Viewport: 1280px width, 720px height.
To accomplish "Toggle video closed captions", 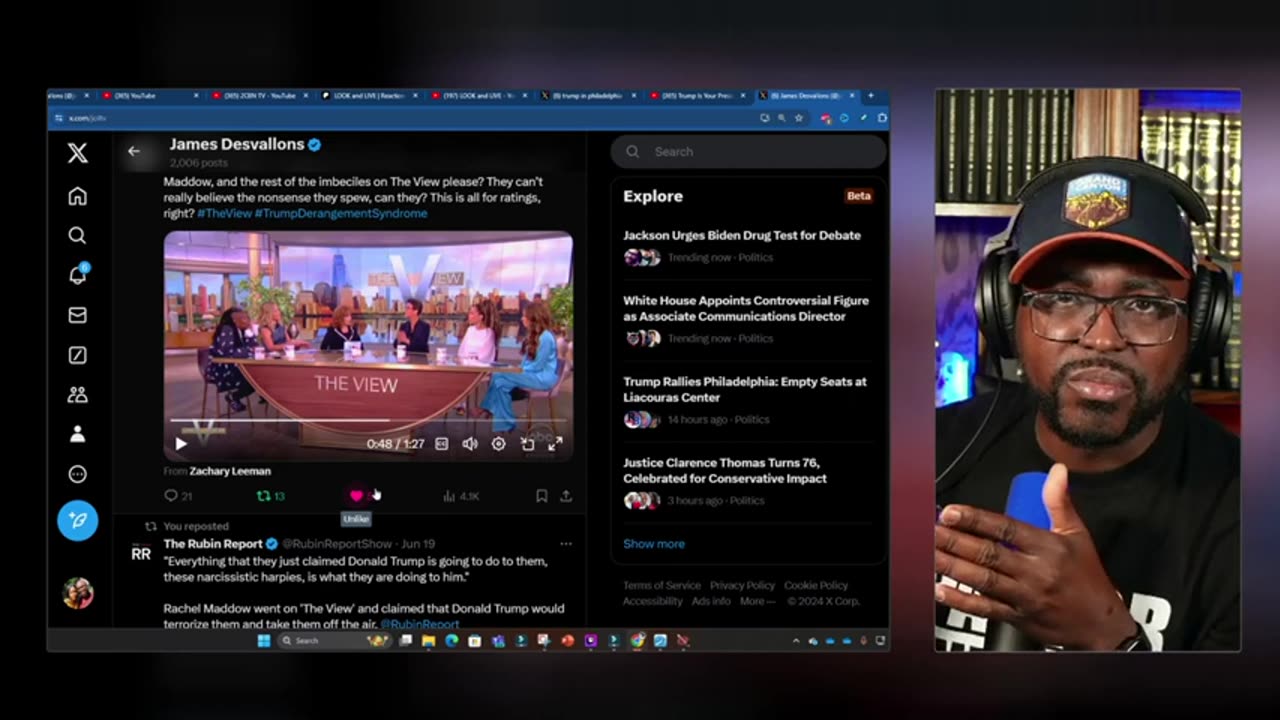I will (x=441, y=444).
